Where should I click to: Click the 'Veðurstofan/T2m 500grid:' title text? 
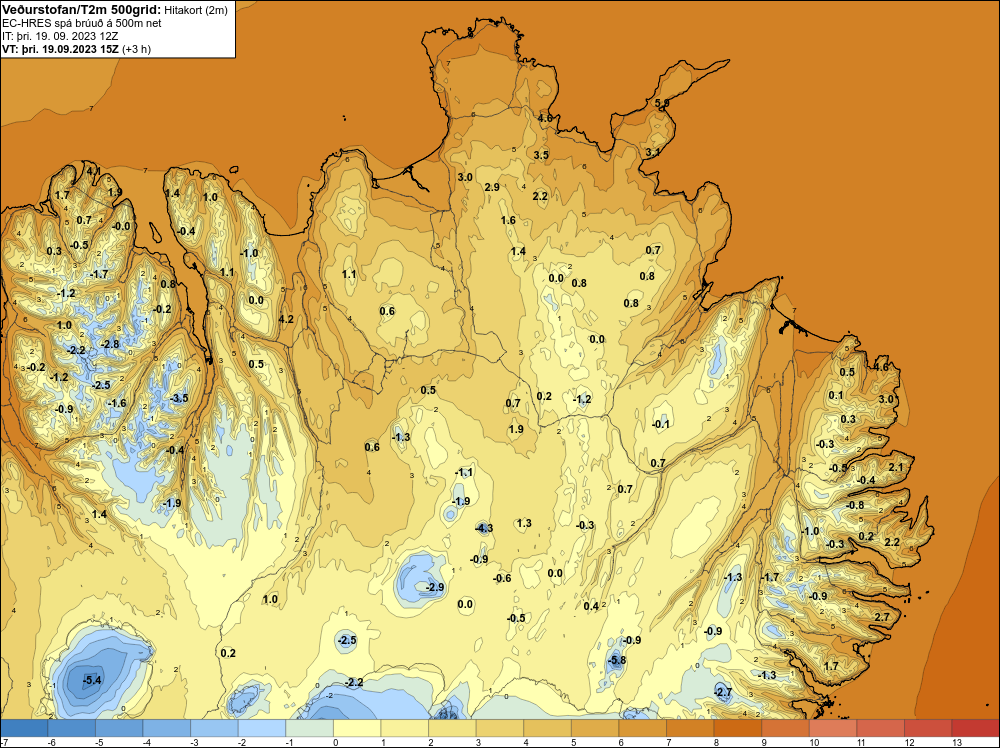coord(82,10)
